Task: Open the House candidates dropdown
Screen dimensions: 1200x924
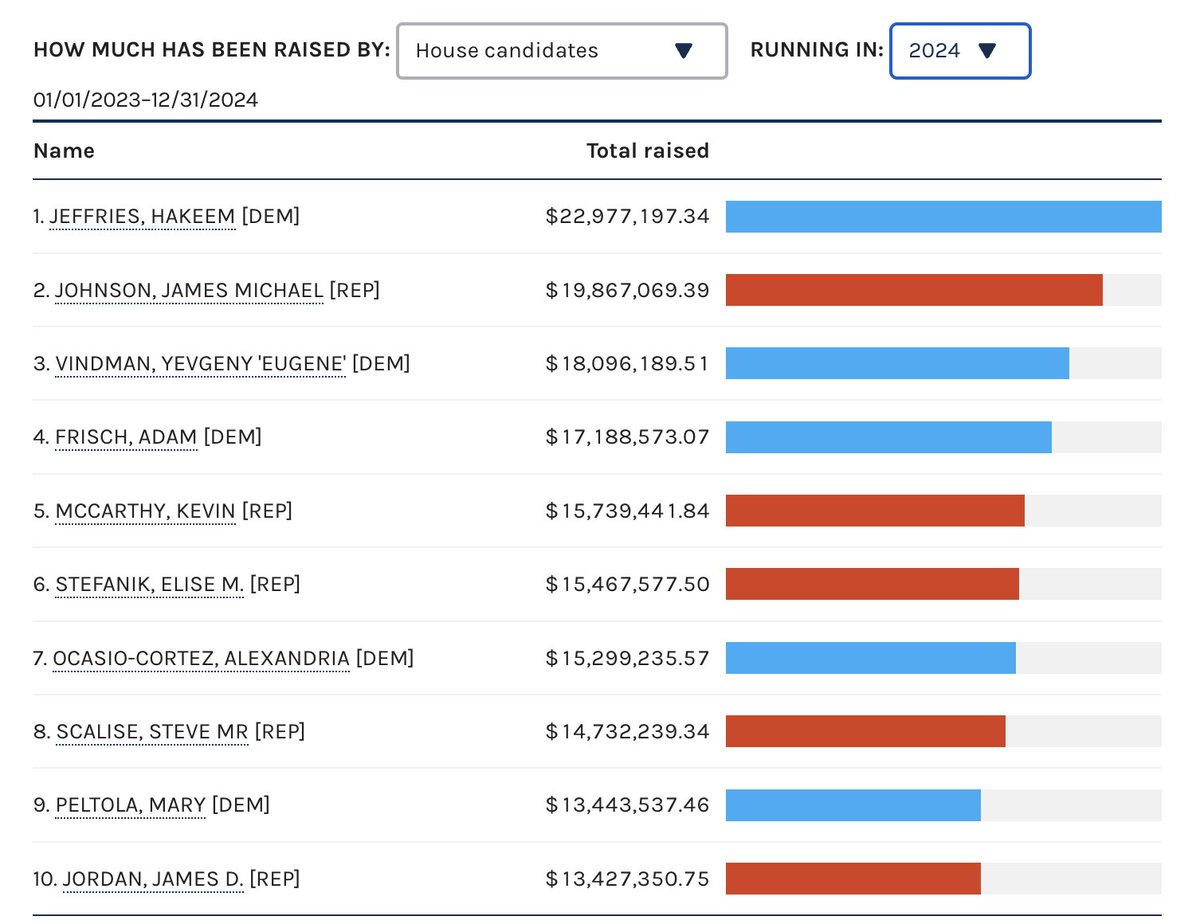Action: 562,51
